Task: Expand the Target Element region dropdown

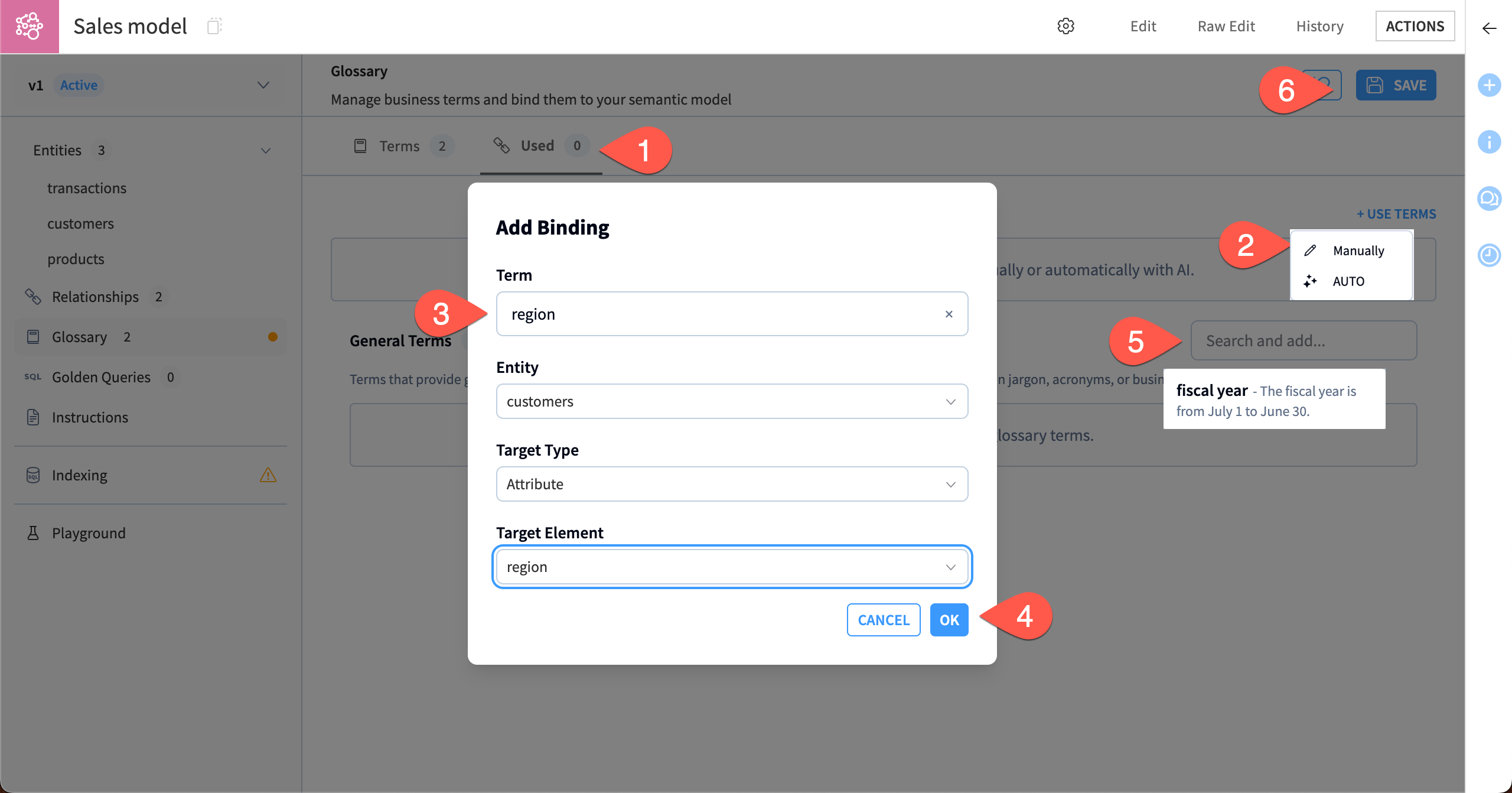Action: (732, 567)
